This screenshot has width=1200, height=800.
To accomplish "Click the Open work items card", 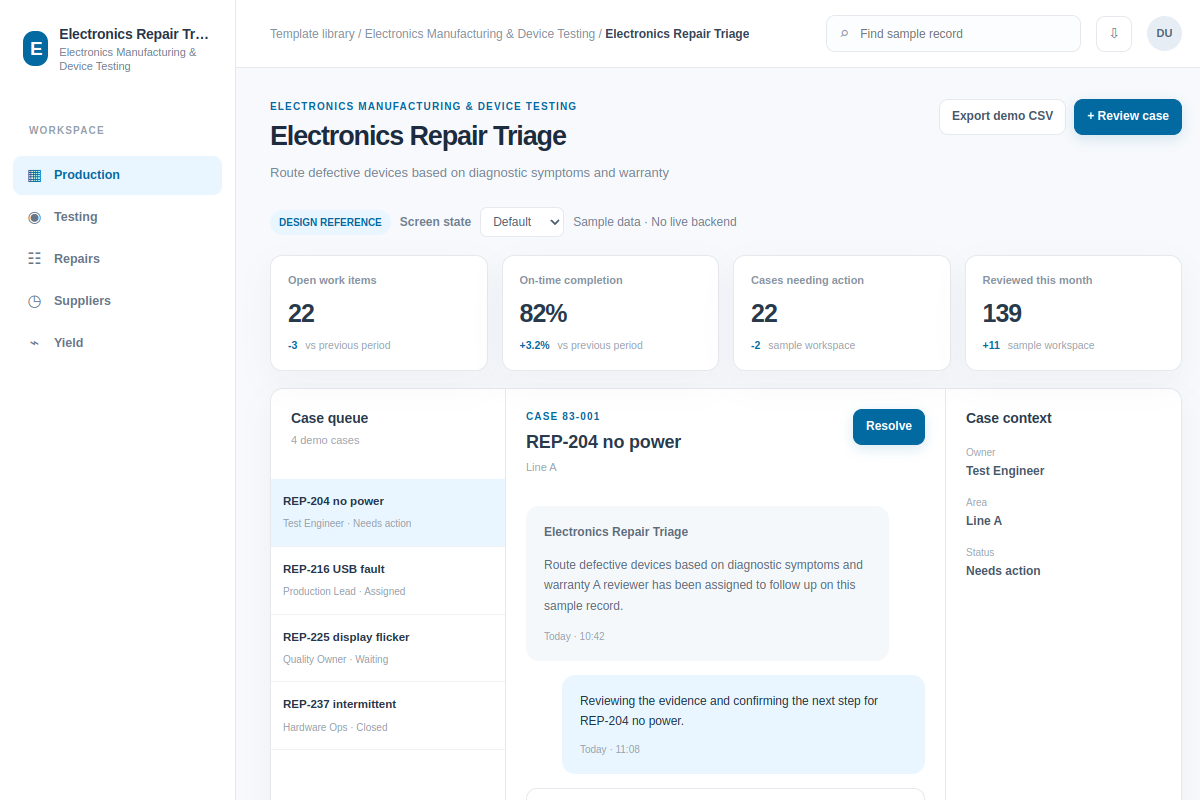I will pyautogui.click(x=379, y=313).
